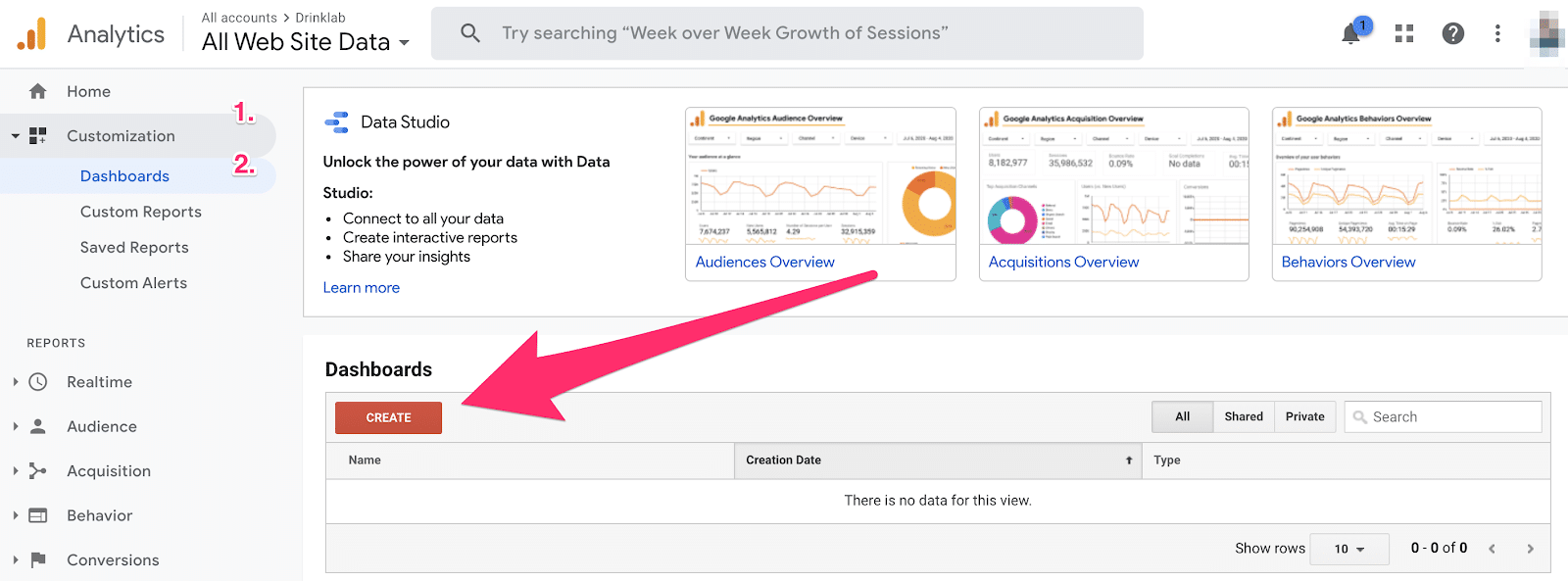This screenshot has width=1568, height=581.
Task: Go to Home in the sidebar
Action: pyautogui.click(x=88, y=91)
